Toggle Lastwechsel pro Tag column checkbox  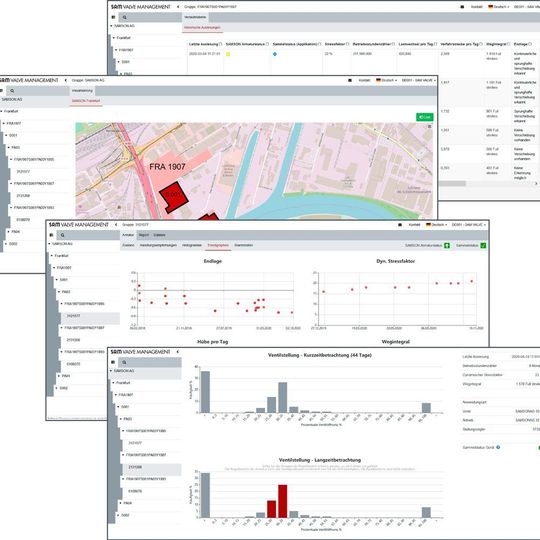[x=436, y=44]
